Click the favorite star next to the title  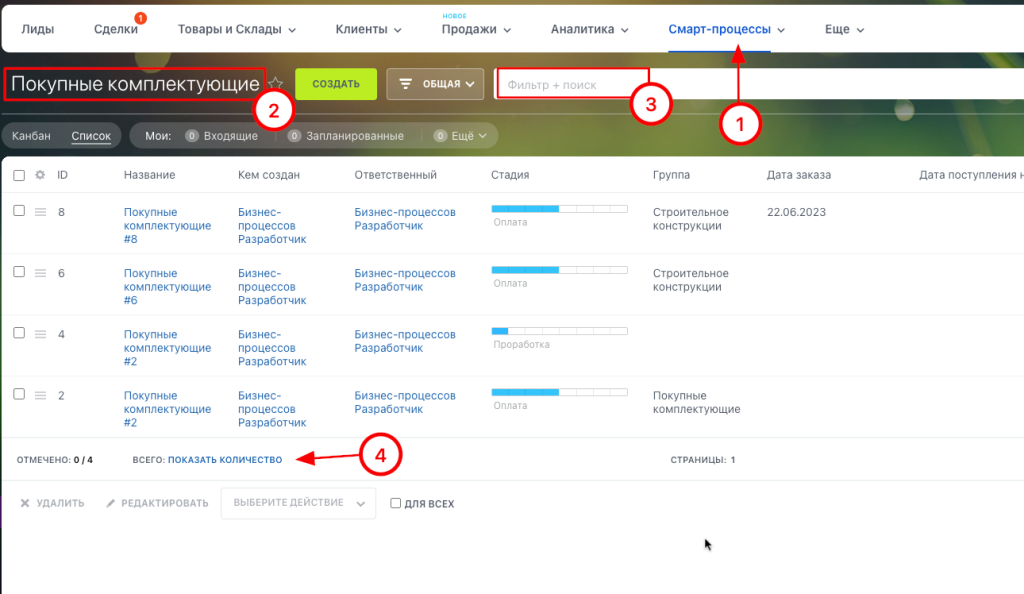(x=276, y=84)
